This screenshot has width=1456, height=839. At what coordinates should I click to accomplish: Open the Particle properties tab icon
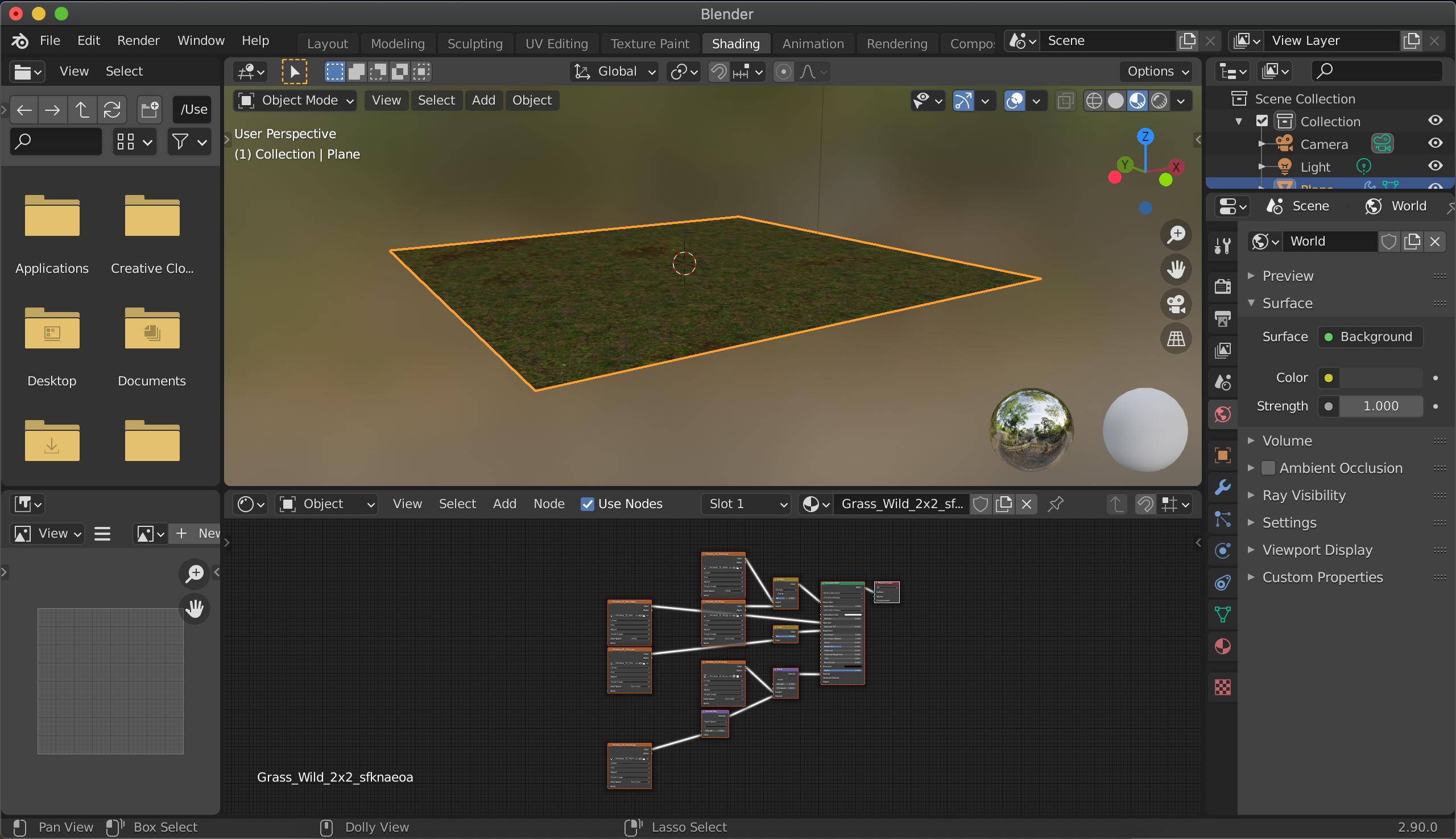[1223, 519]
